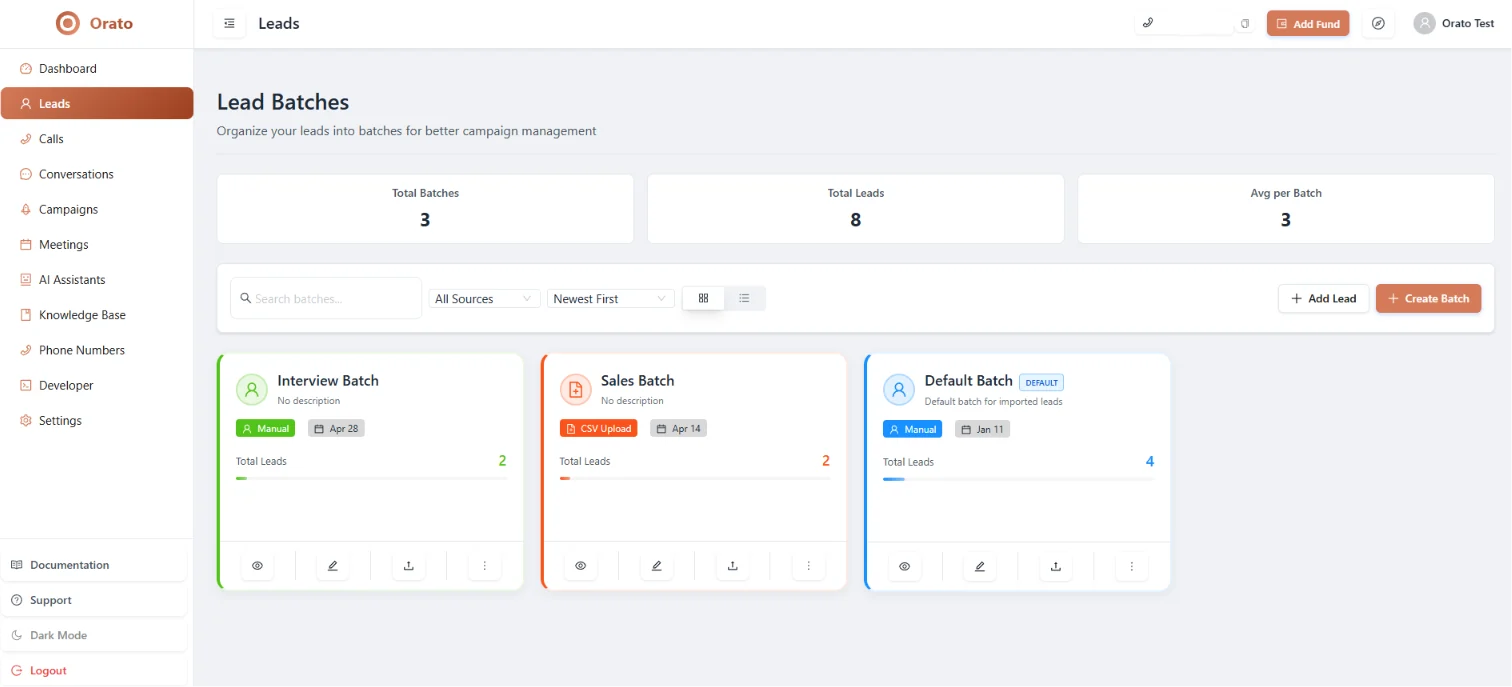1512x687 pixels.
Task: Click the Add Fund button
Action: [1308, 23]
